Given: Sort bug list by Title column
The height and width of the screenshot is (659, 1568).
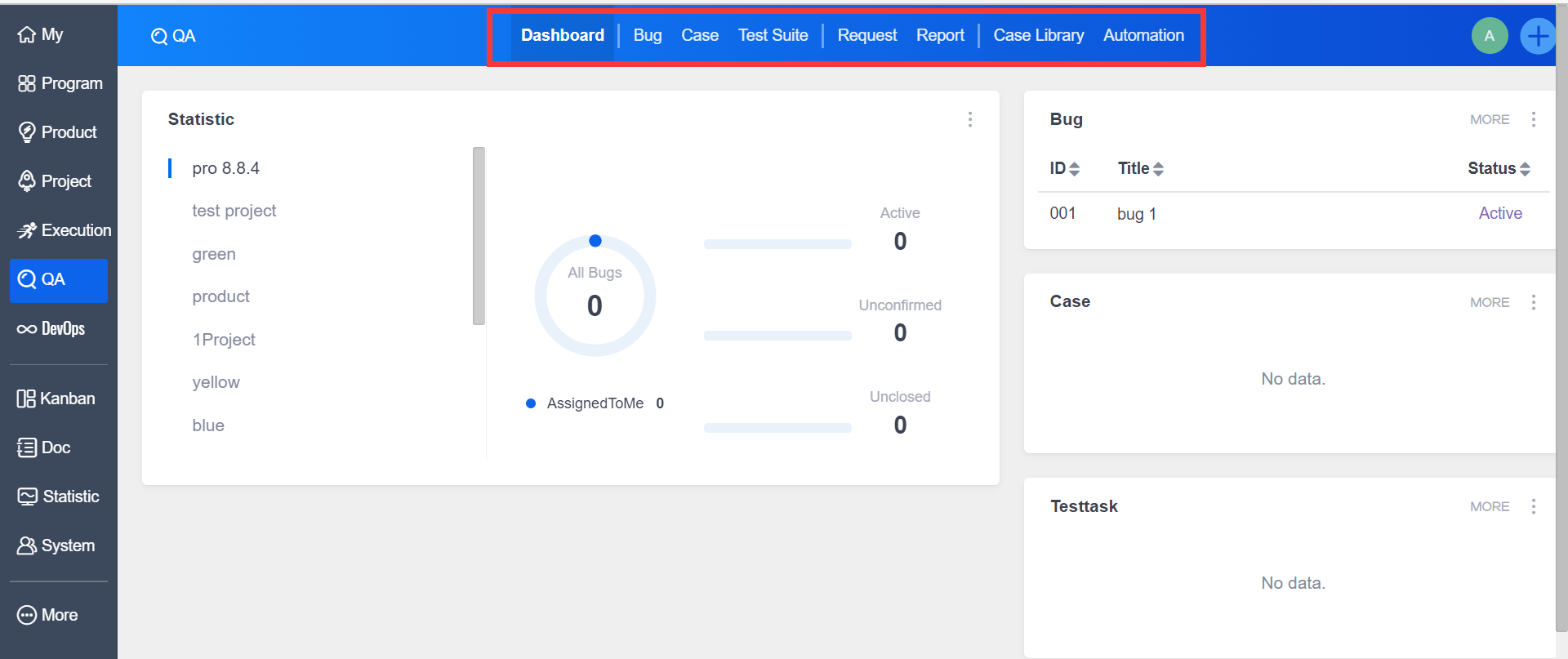Looking at the screenshot, I should pyautogui.click(x=1140, y=168).
